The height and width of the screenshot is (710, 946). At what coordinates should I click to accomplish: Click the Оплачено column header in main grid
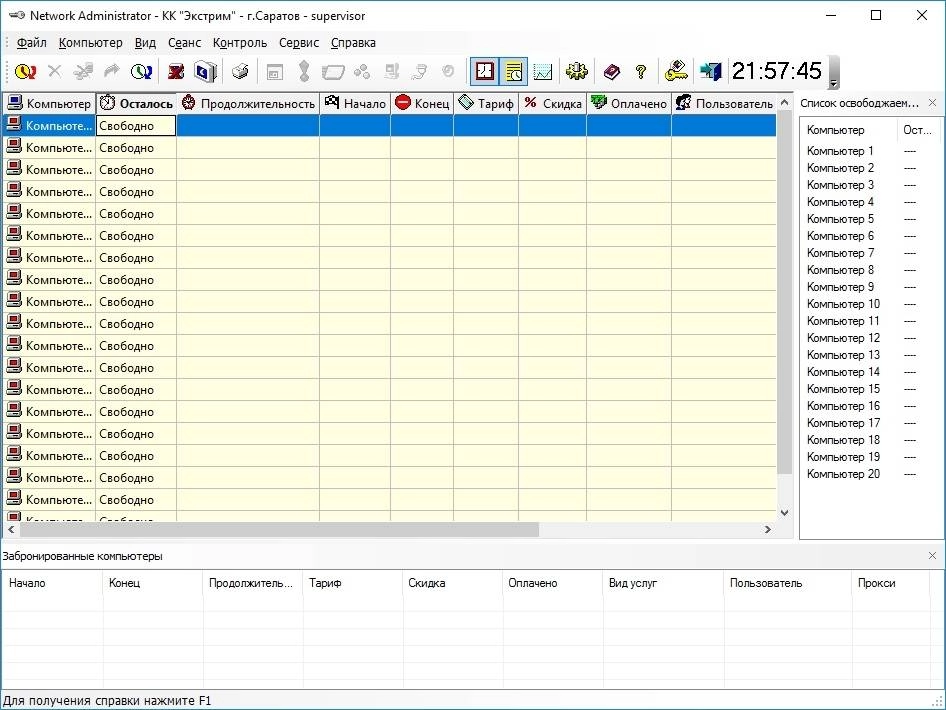[629, 103]
